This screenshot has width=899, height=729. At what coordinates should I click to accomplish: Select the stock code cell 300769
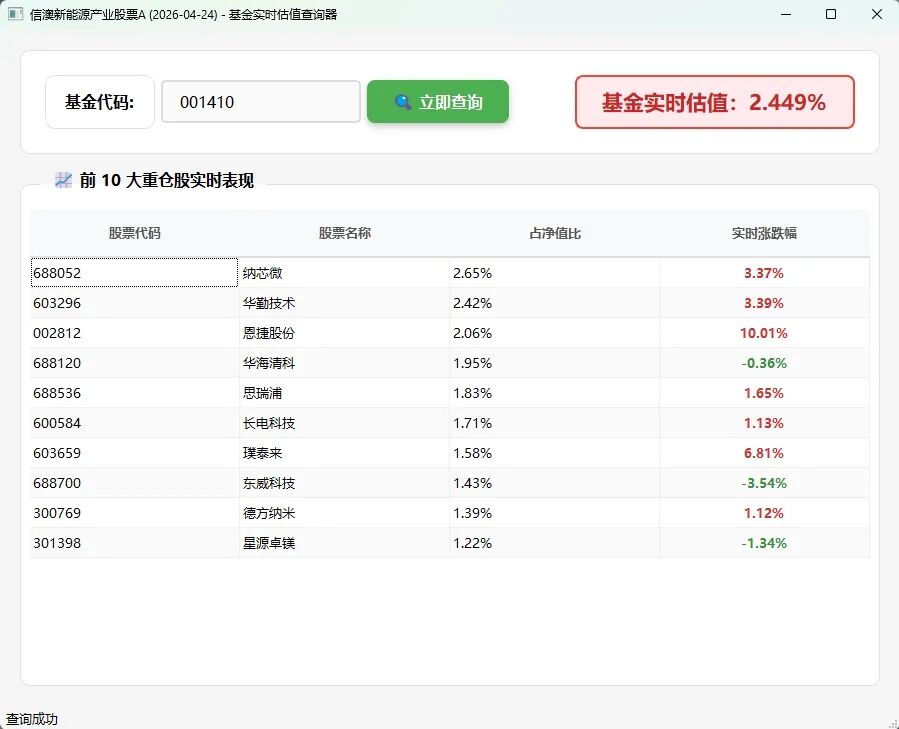[x=134, y=513]
